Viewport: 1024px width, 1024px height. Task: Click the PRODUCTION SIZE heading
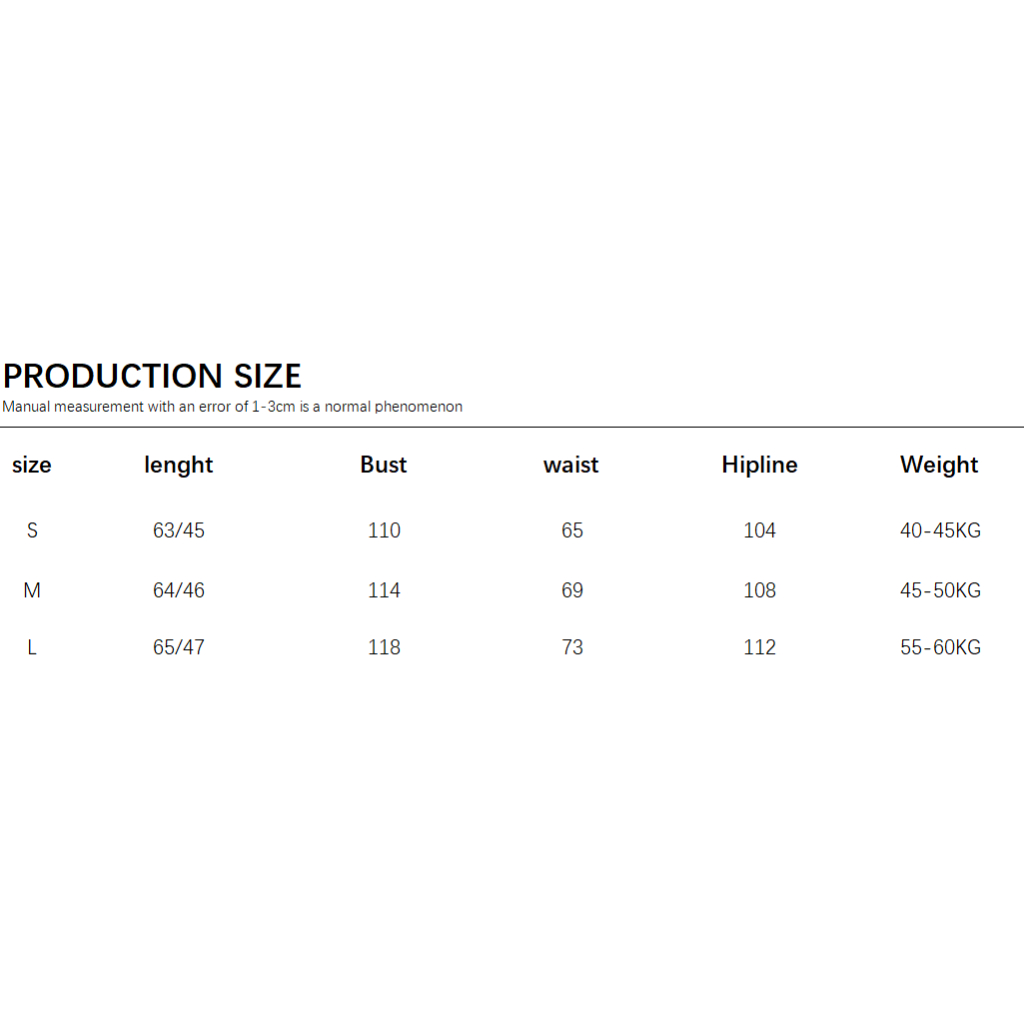(152, 376)
